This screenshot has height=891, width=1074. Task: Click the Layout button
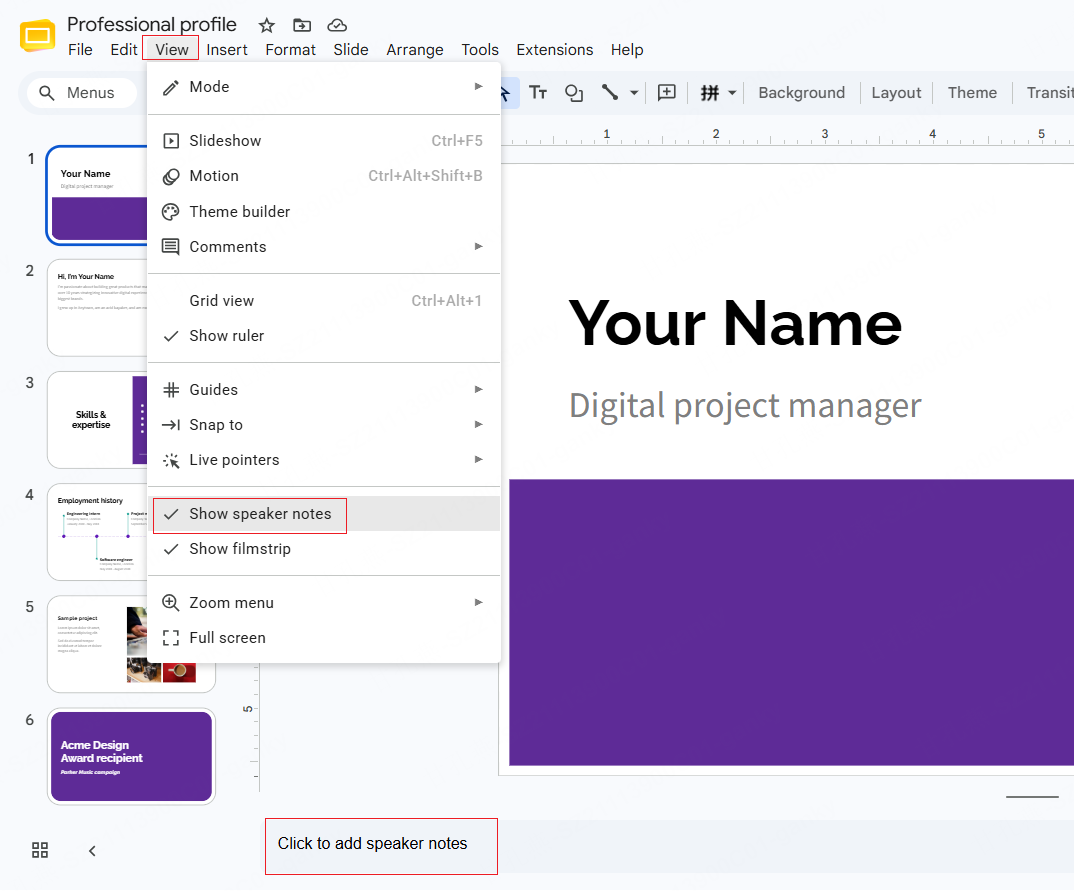(896, 92)
